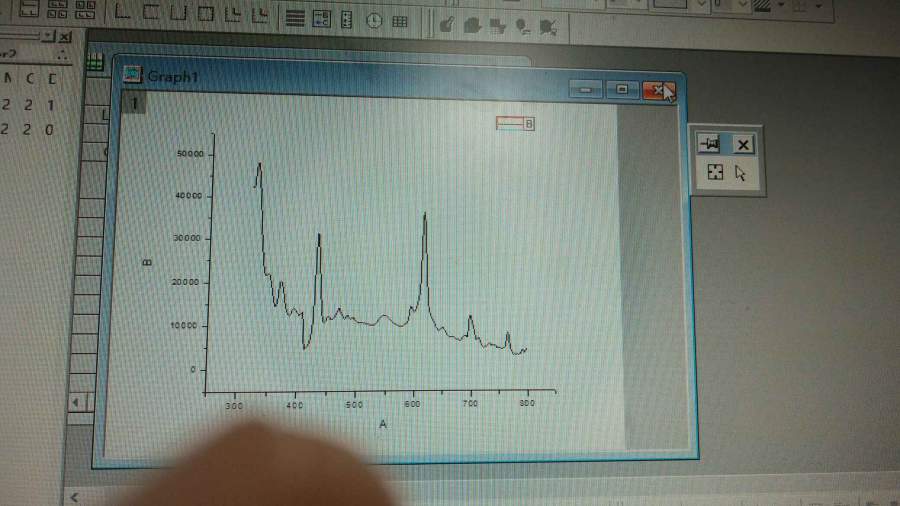Image resolution: width=900 pixels, height=506 pixels.
Task: Click the 800 X tick label
Action: coord(527,403)
